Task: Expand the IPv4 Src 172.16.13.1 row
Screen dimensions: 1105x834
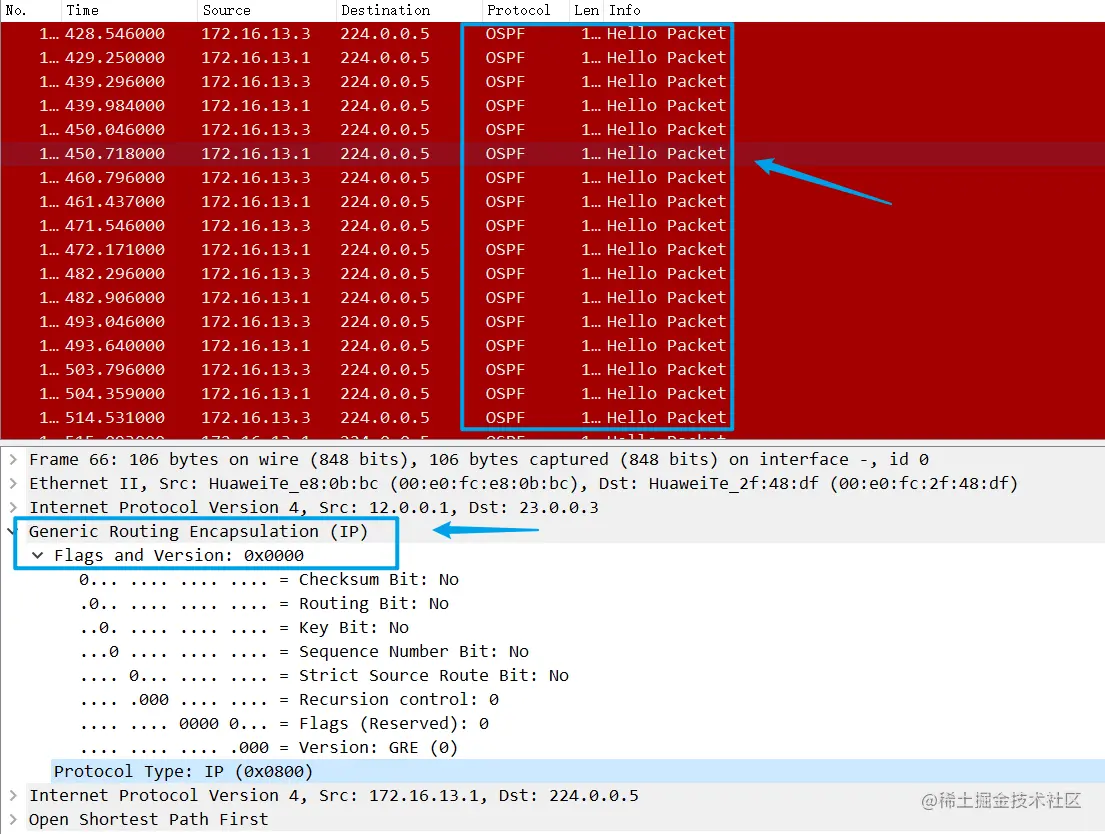Action: [x=13, y=795]
